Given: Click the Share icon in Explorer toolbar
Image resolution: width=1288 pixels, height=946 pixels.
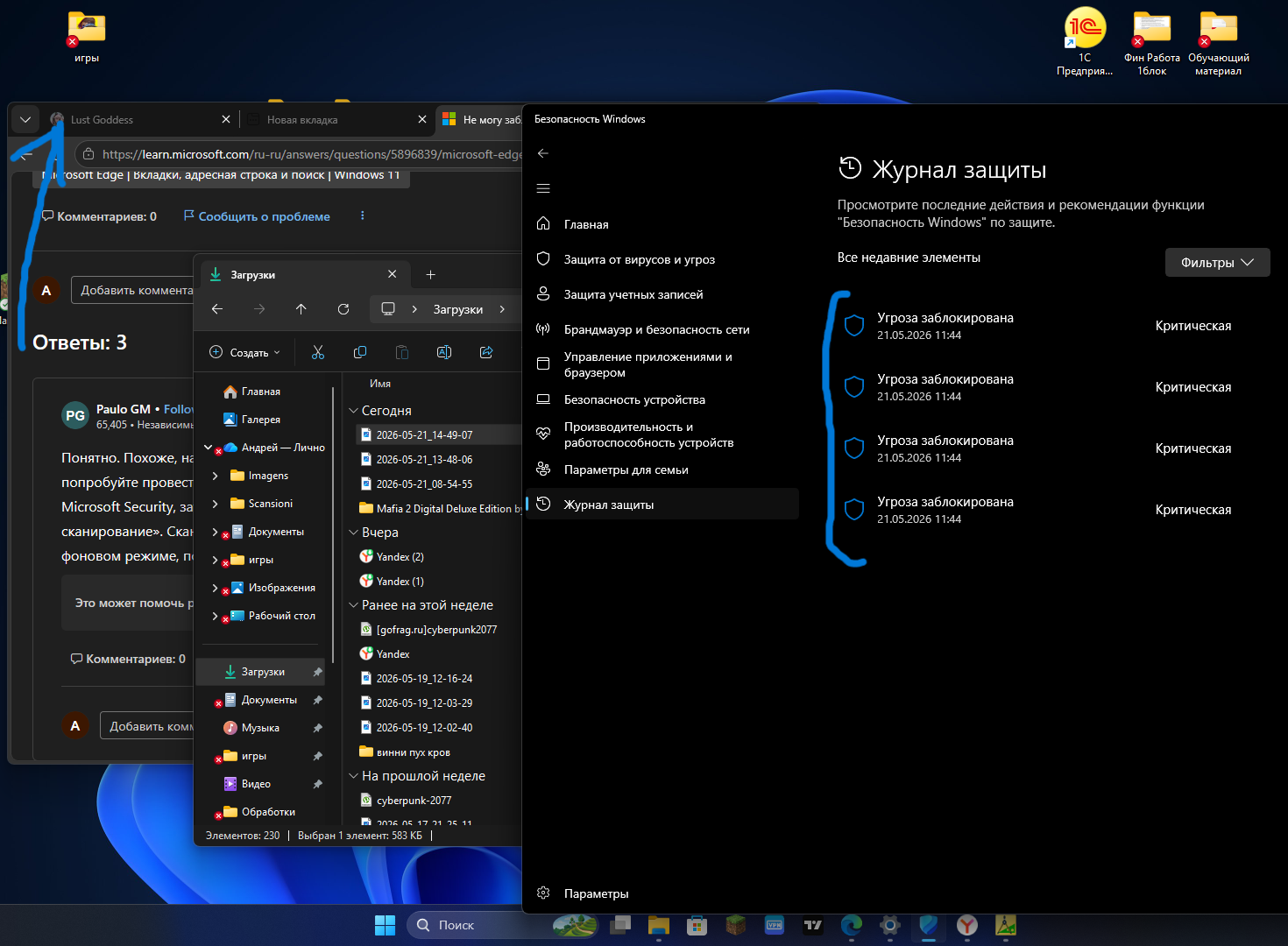Looking at the screenshot, I should click(x=486, y=352).
